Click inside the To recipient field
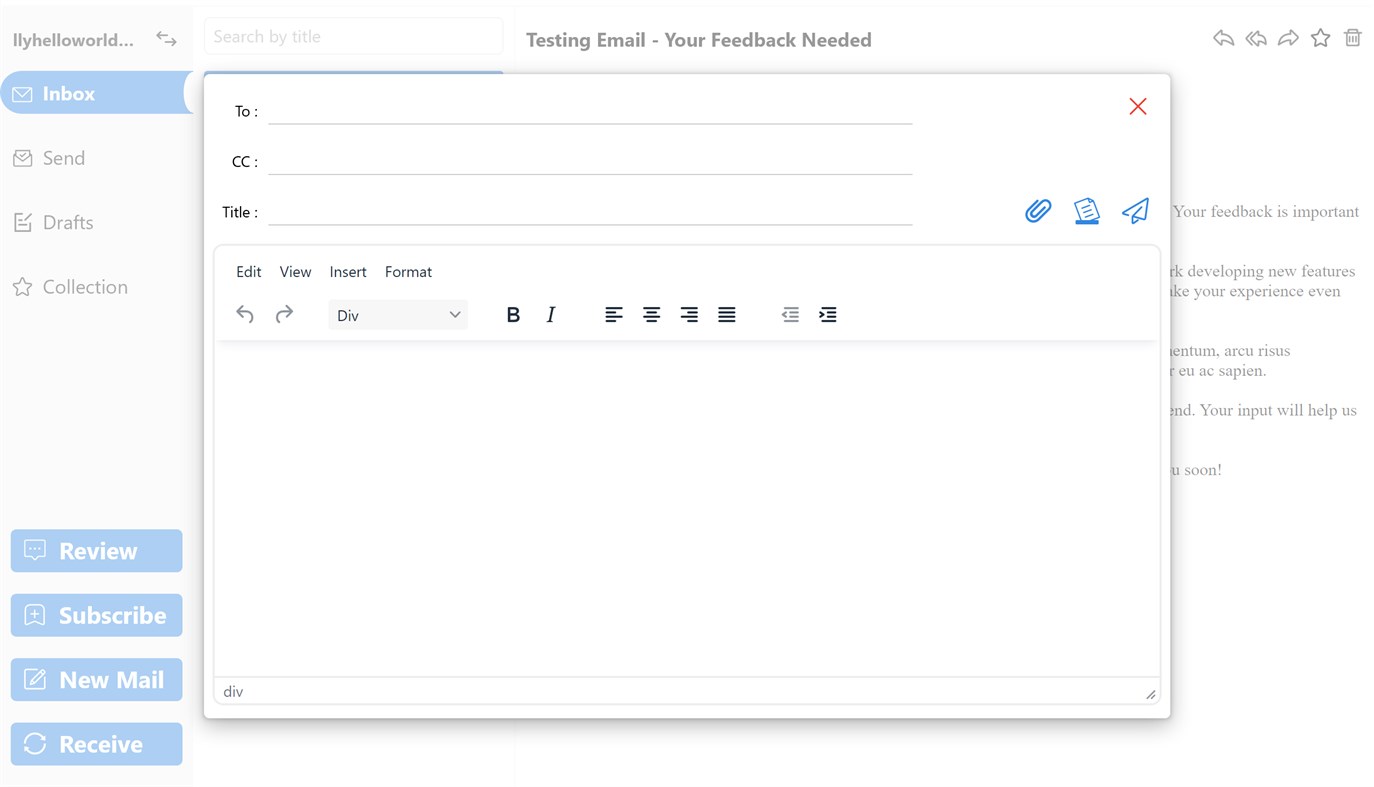Image resolution: width=1374 pixels, height=787 pixels. point(590,110)
